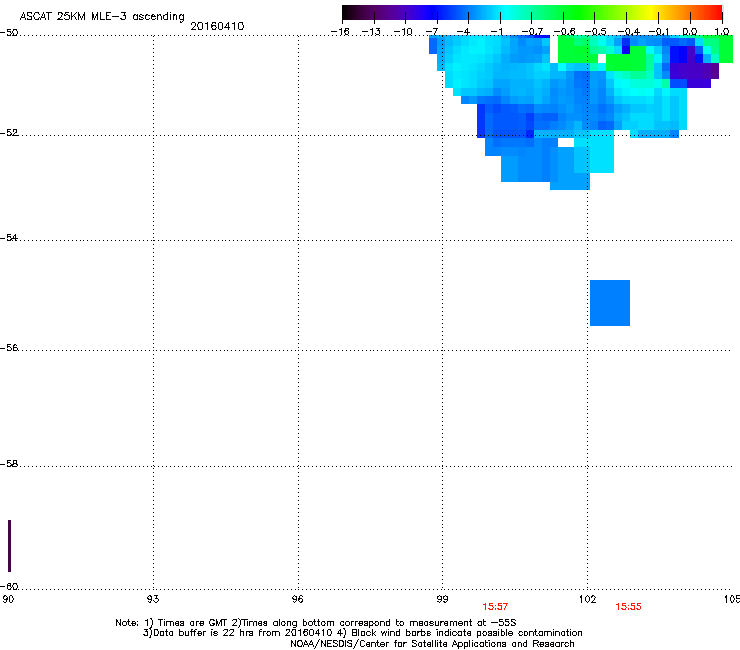The width and height of the screenshot is (740, 650).
Task: Click the color bar label '-0.7'
Action: [x=532, y=32]
